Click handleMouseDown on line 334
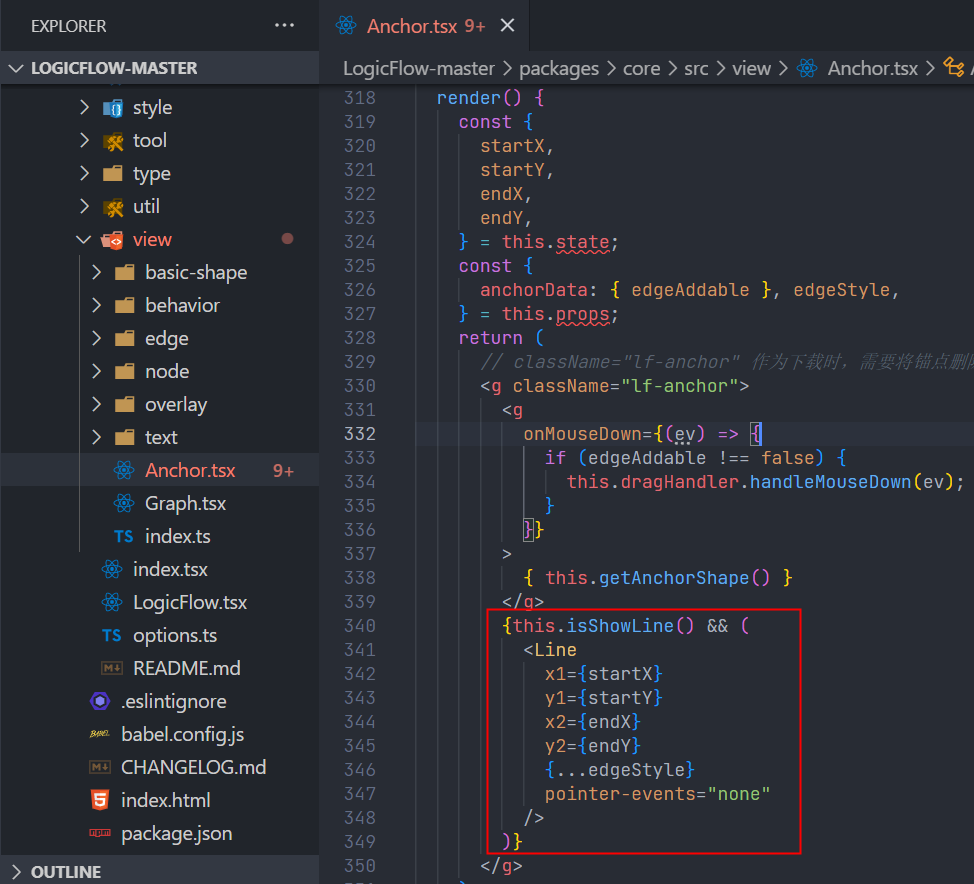The height and width of the screenshot is (884, 974). pos(831,481)
